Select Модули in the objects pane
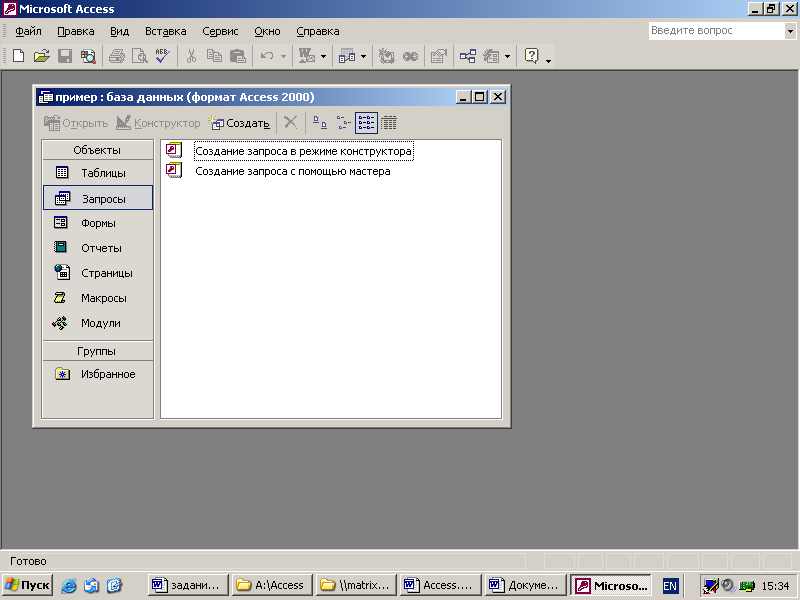Image resolution: width=800 pixels, height=600 pixels. click(x=97, y=323)
